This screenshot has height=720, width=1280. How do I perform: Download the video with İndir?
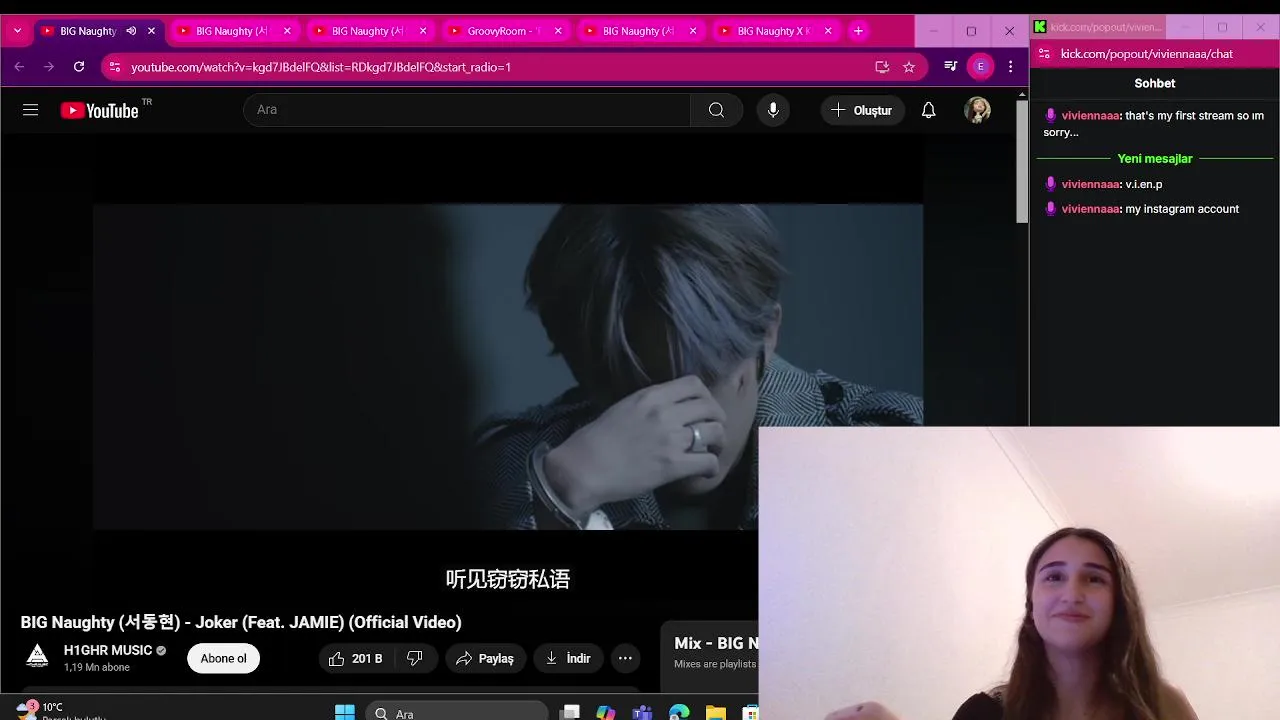(x=568, y=658)
